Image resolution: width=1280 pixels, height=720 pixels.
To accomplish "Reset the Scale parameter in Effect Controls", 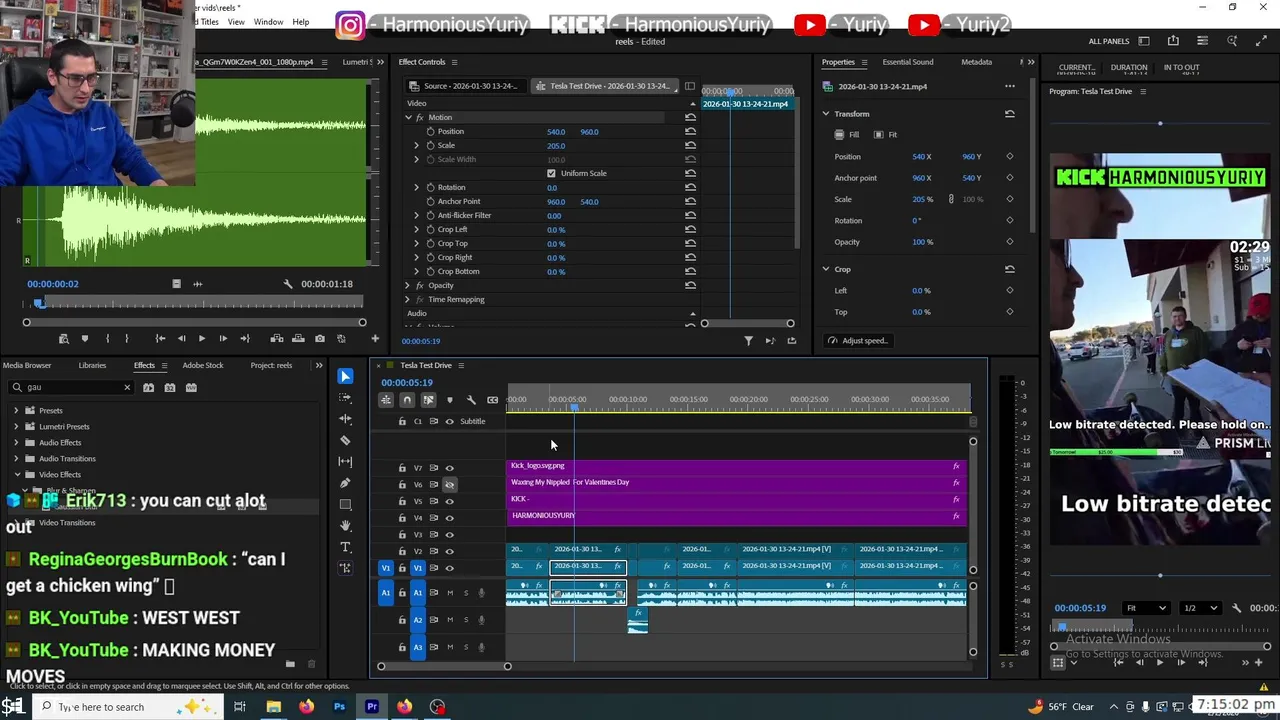I will click(690, 146).
